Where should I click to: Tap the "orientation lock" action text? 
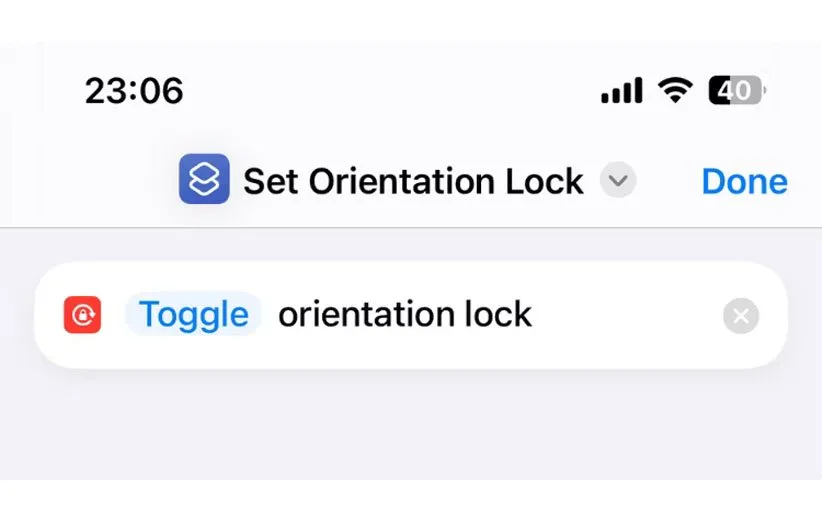[x=405, y=315]
